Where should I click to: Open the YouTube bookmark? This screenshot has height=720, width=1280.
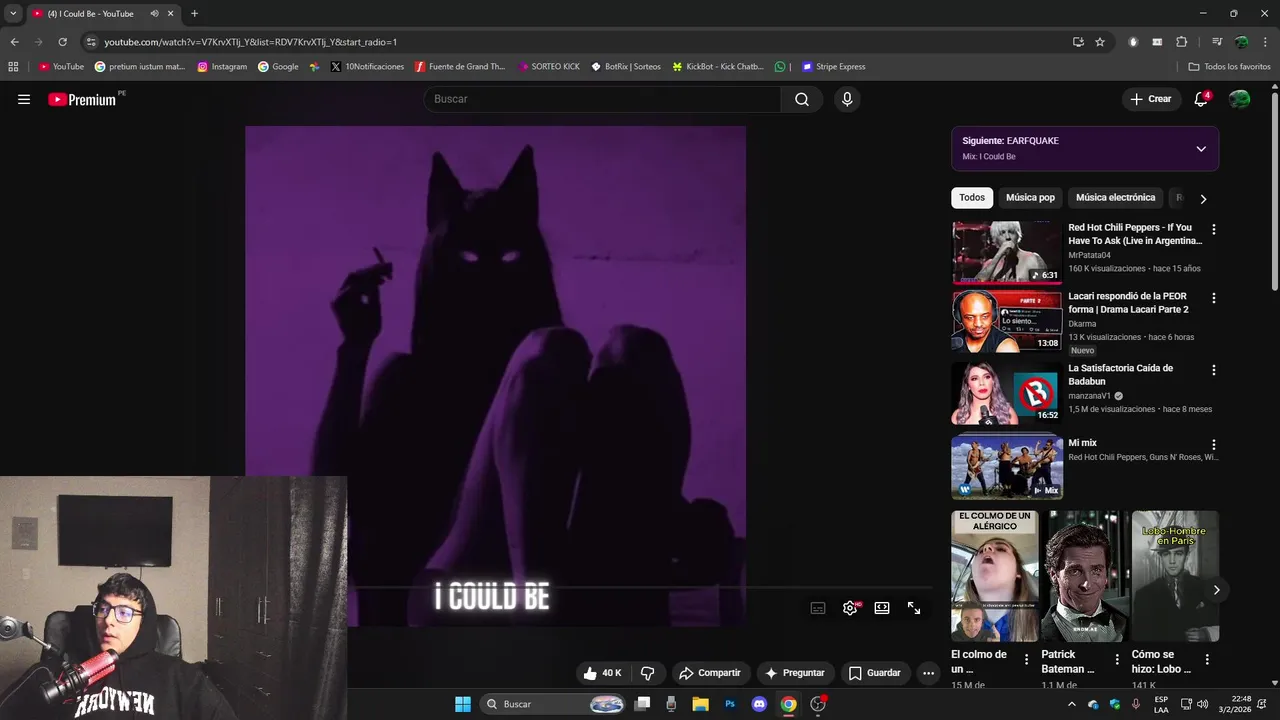pos(61,67)
